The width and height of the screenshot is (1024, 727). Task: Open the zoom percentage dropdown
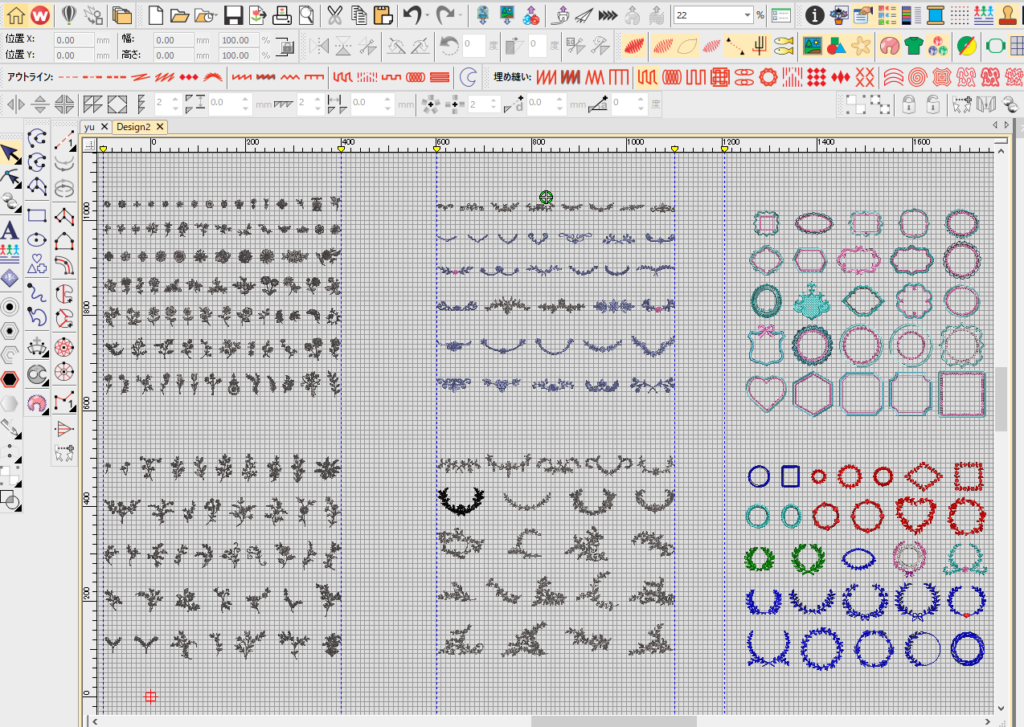(x=747, y=15)
